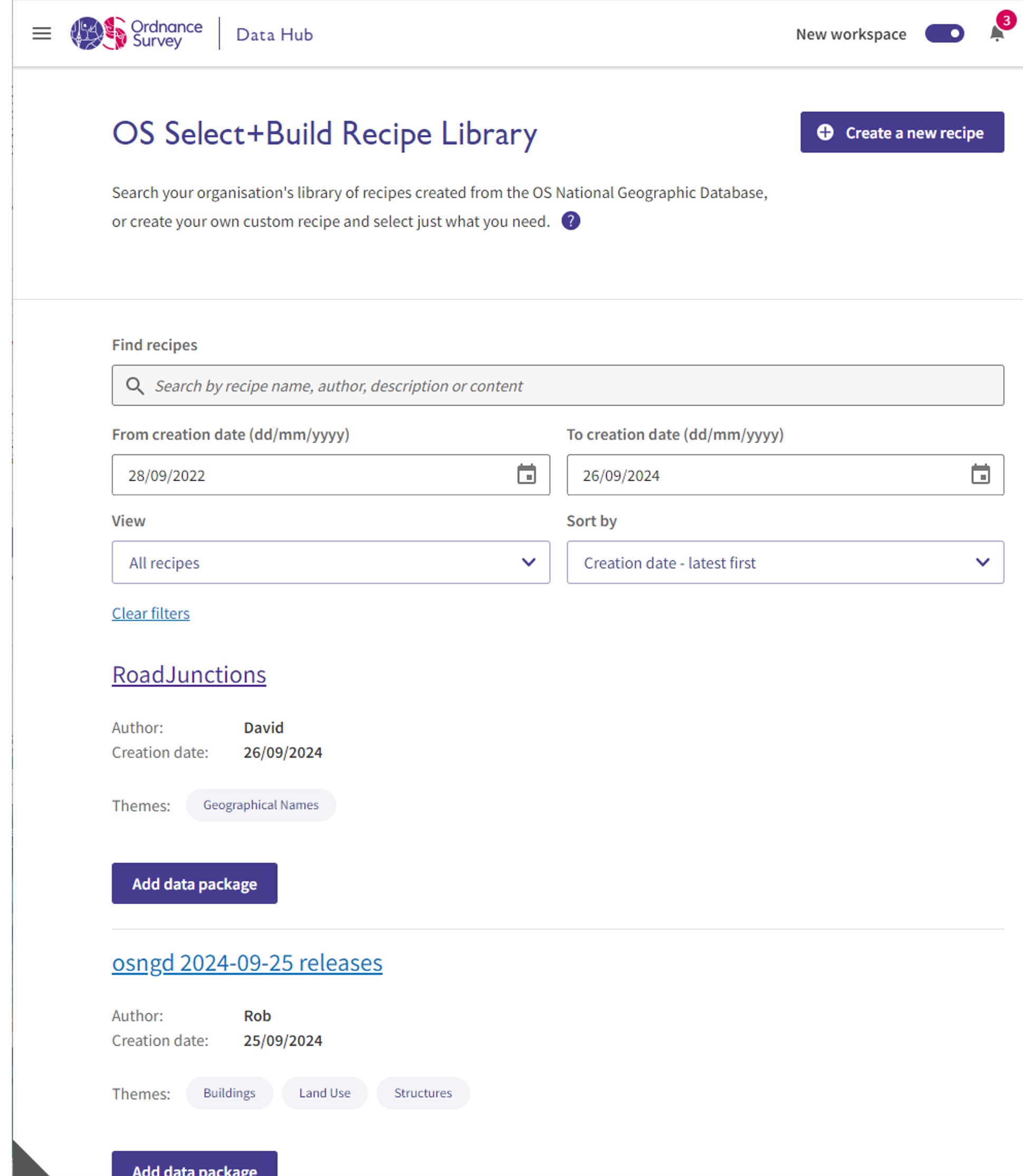Image resolution: width=1023 pixels, height=1176 pixels.
Task: Add data package for RoadJunctions
Action: pos(194,883)
